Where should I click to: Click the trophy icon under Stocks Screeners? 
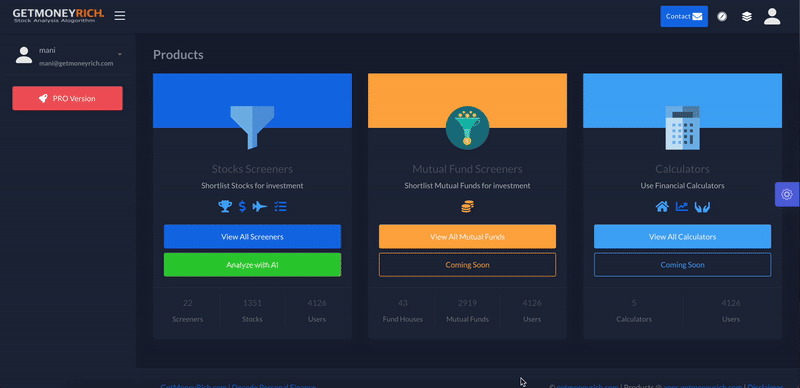coord(225,206)
